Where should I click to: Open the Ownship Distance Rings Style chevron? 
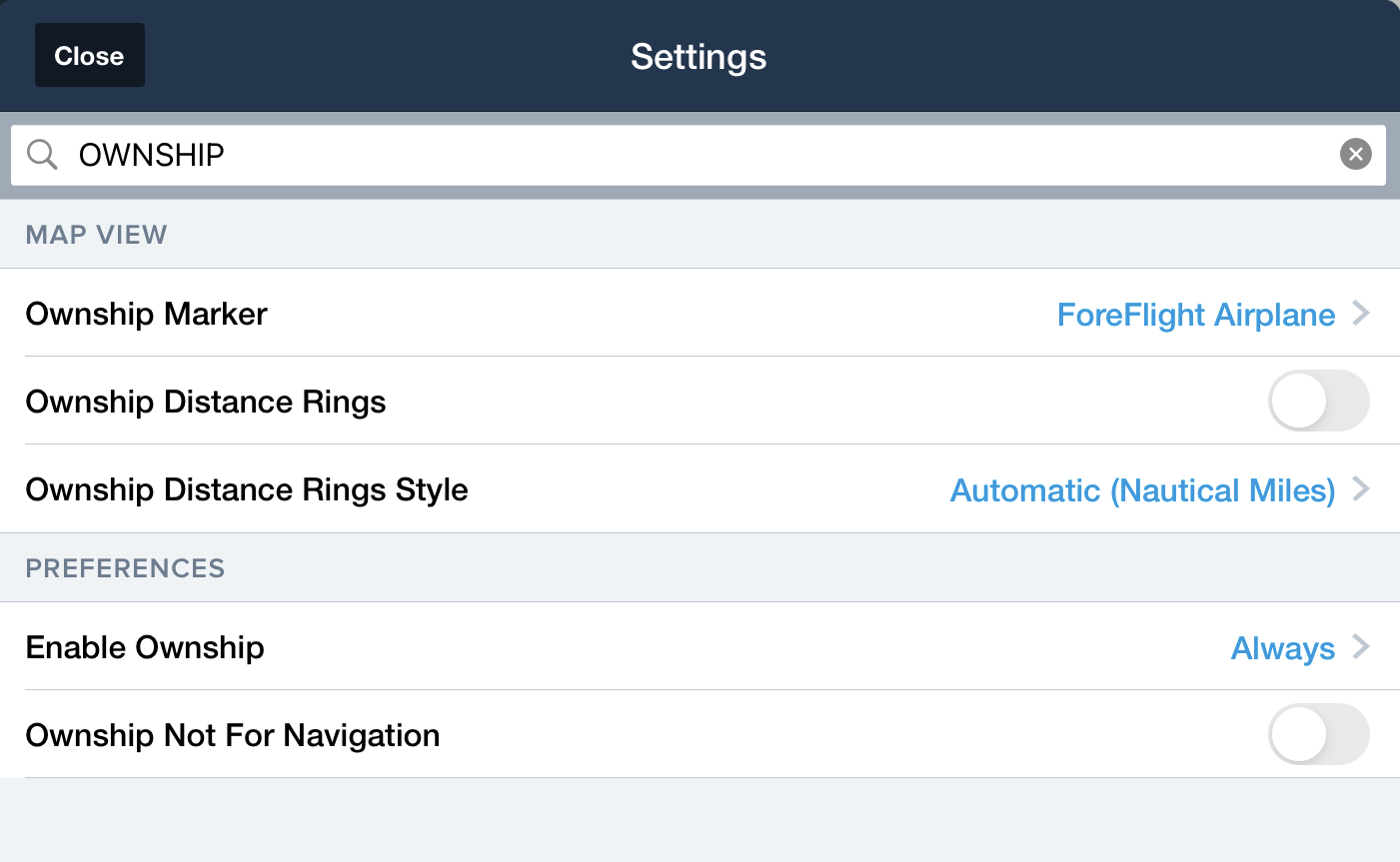point(1361,490)
